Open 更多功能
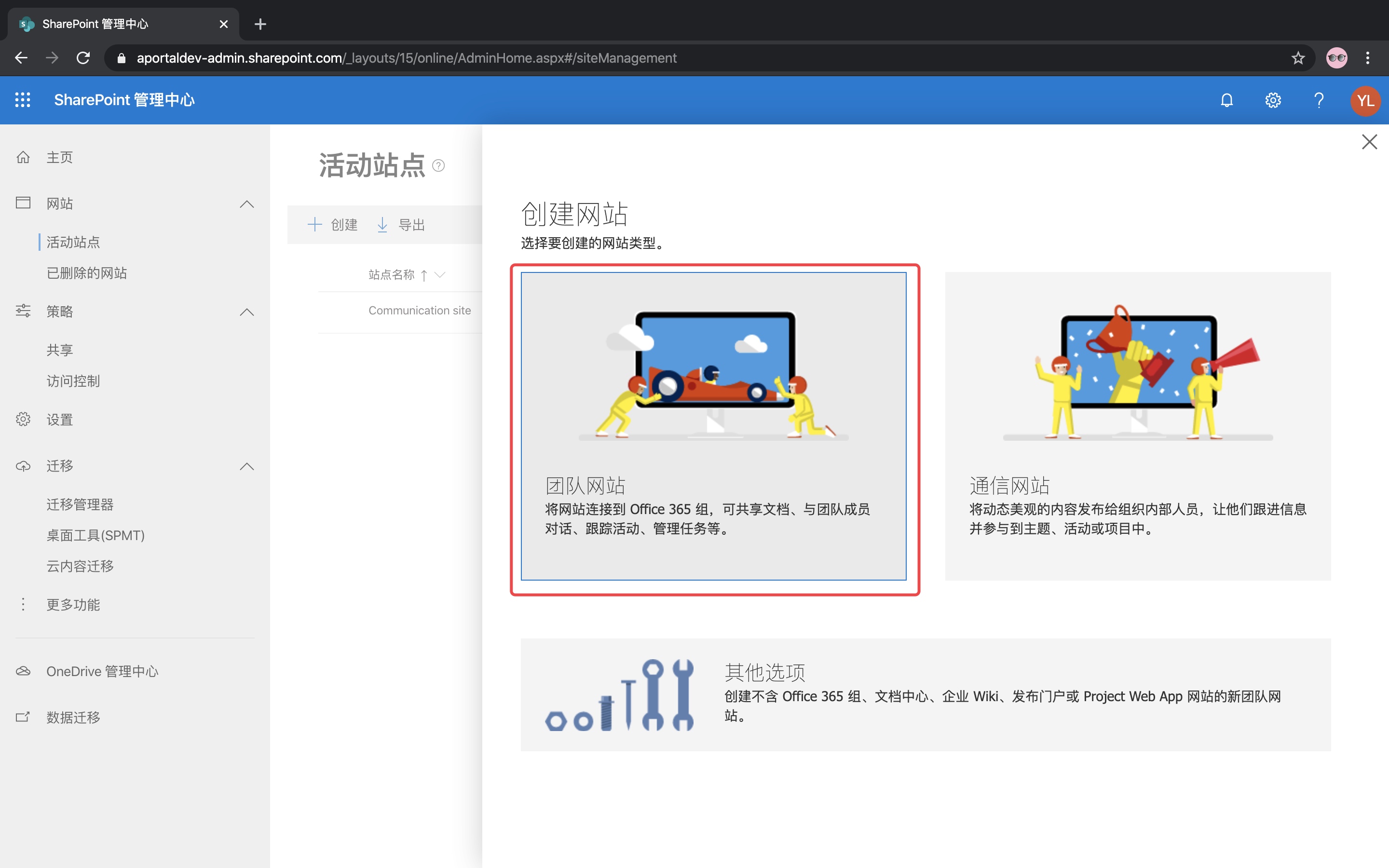The height and width of the screenshot is (868, 1389). (73, 605)
